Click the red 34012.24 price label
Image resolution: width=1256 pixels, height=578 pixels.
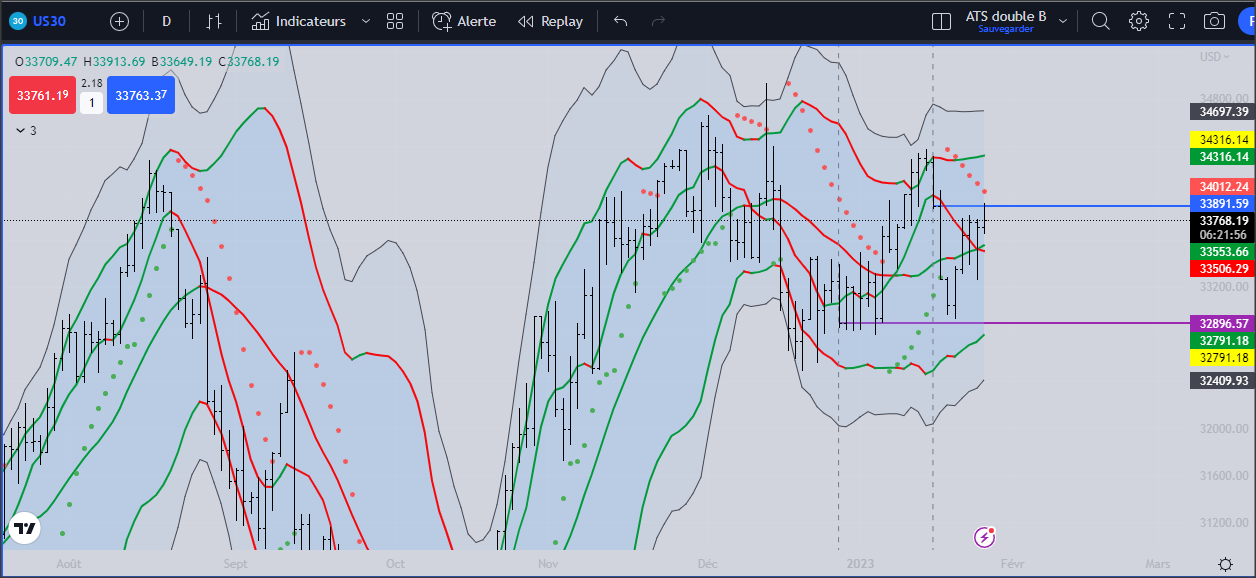[x=1221, y=187]
